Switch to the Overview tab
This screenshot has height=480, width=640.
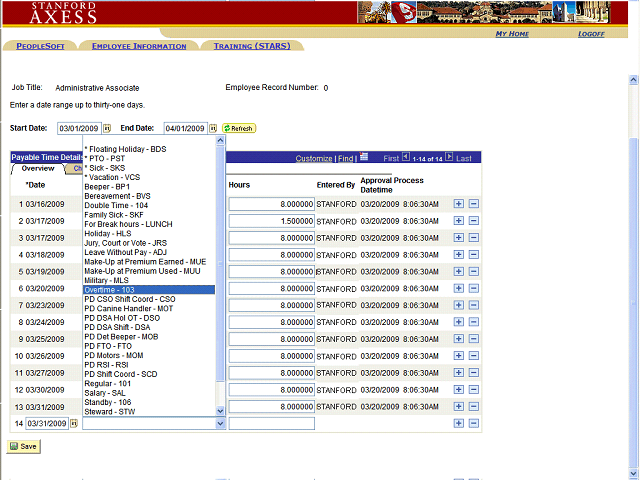pos(39,169)
